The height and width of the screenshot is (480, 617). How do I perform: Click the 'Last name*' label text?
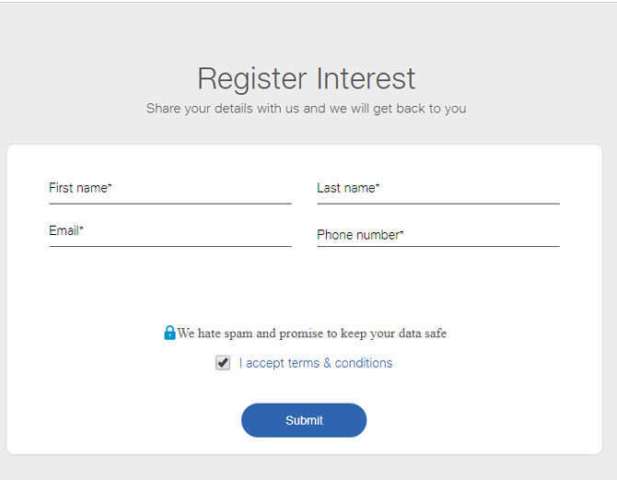348,188
